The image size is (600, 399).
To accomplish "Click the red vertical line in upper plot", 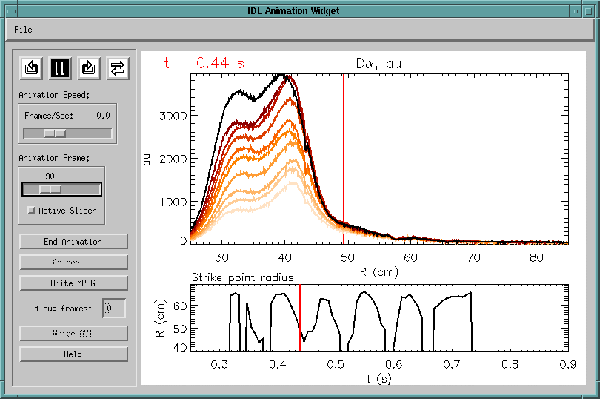I will (343, 159).
